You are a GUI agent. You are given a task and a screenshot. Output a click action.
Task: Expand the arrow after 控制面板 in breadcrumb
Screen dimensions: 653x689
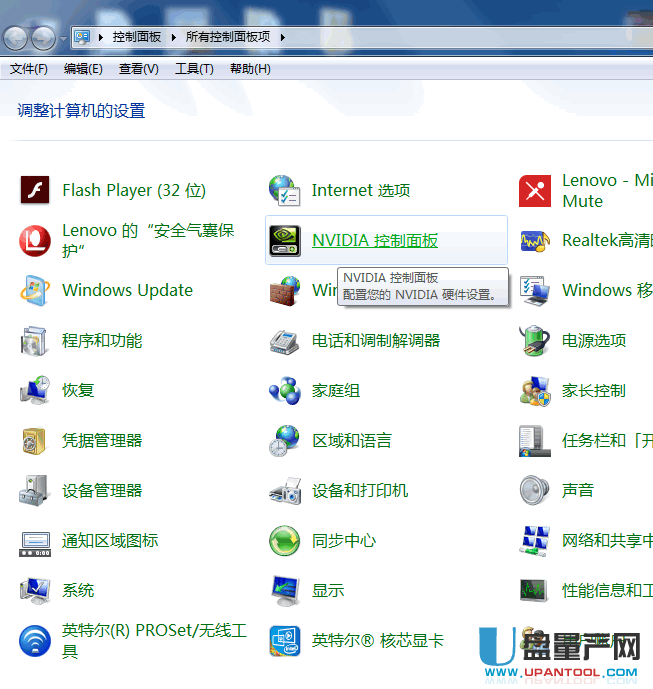pyautogui.click(x=173, y=37)
